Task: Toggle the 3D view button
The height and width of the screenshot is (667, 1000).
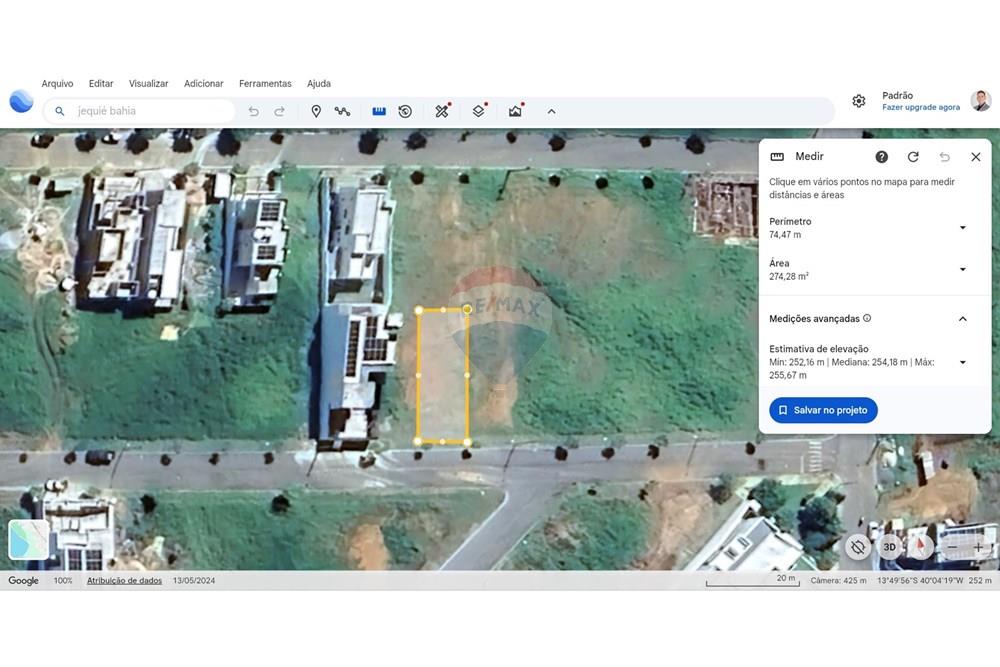Action: 889,547
